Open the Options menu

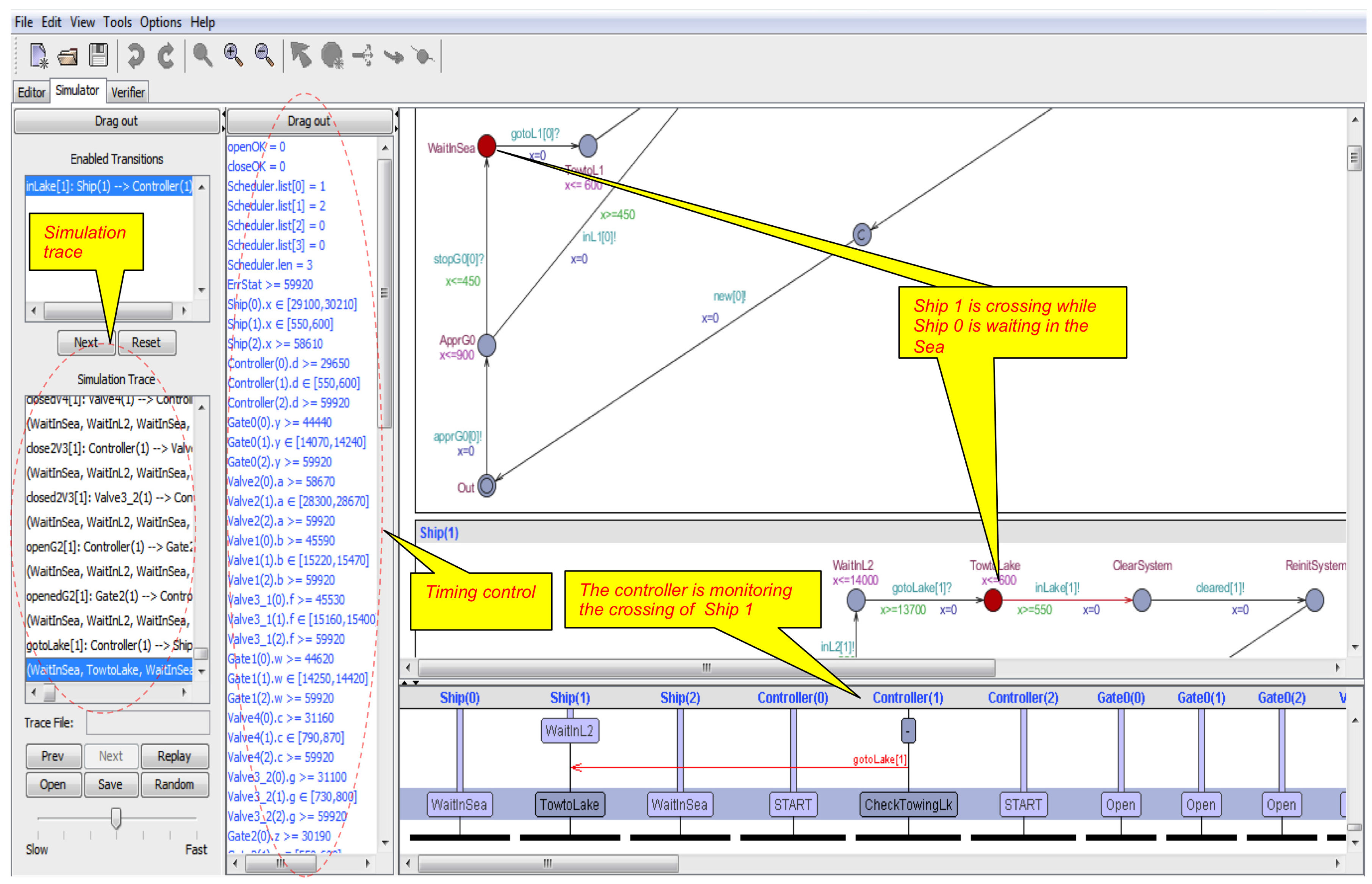click(x=161, y=22)
